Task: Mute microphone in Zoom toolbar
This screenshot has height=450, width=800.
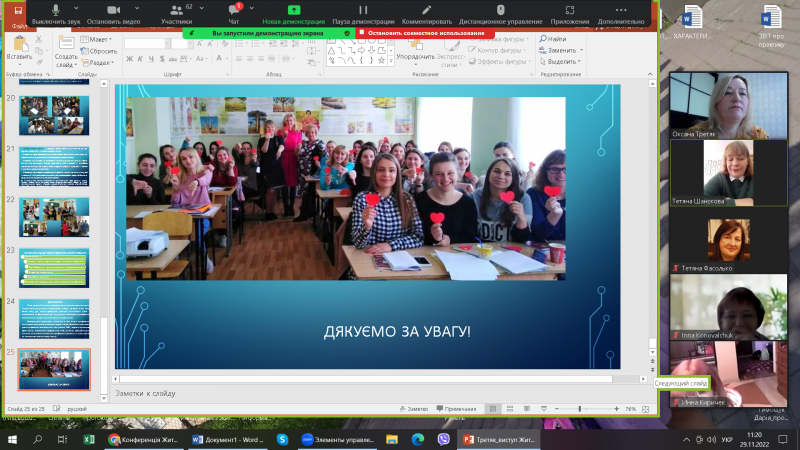Action: [56, 13]
